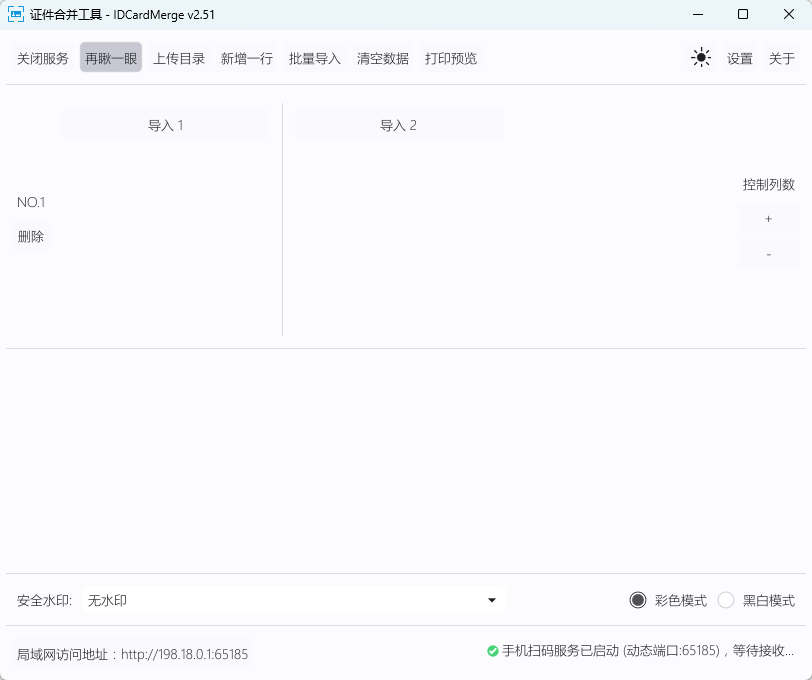Click 关闭服务 to stop the service
The image size is (812, 680).
click(x=43, y=58)
